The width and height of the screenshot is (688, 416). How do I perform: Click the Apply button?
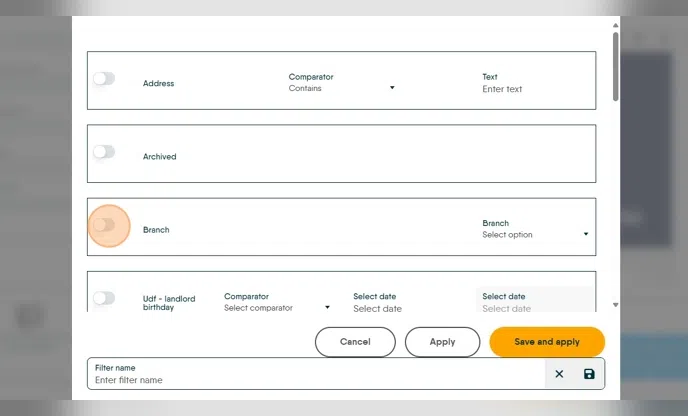point(442,342)
